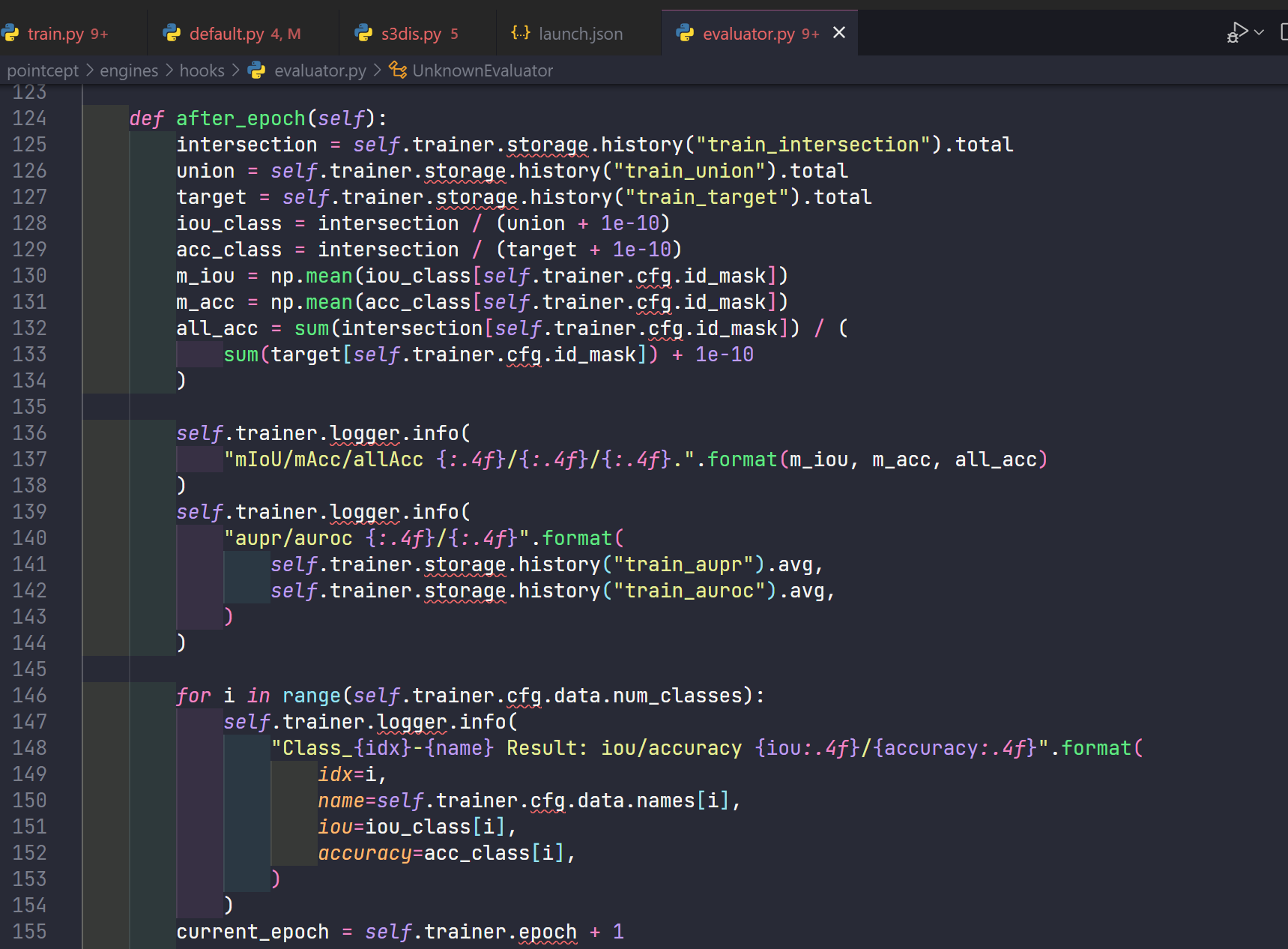Click the "train_auroc" string on line 142
The height and width of the screenshot is (949, 1288).
point(689,591)
